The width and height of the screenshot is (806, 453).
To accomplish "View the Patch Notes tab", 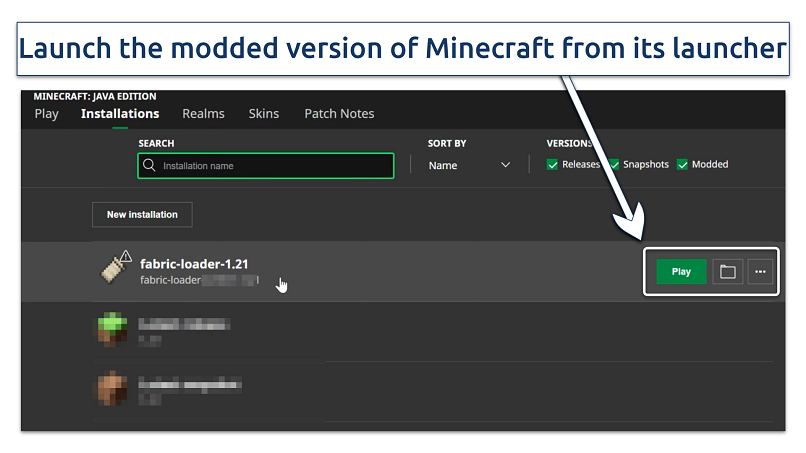I will point(339,114).
